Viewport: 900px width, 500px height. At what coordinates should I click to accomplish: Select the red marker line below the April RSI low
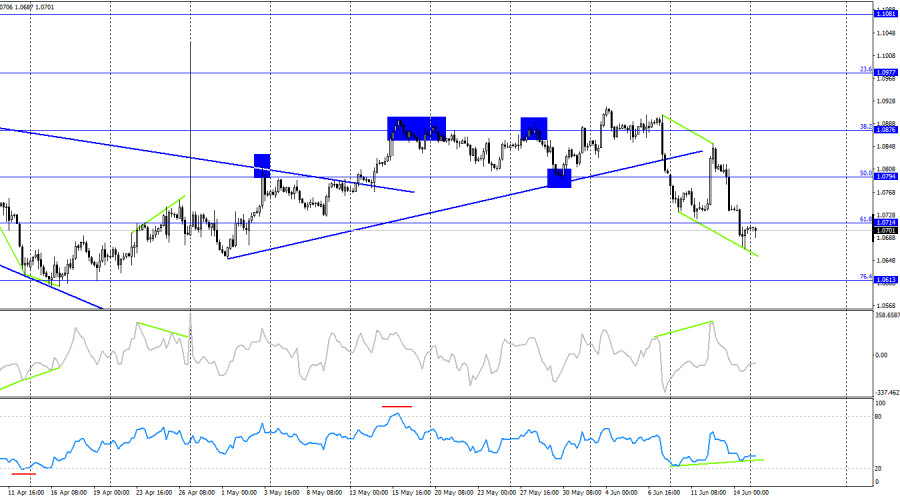tap(24, 474)
